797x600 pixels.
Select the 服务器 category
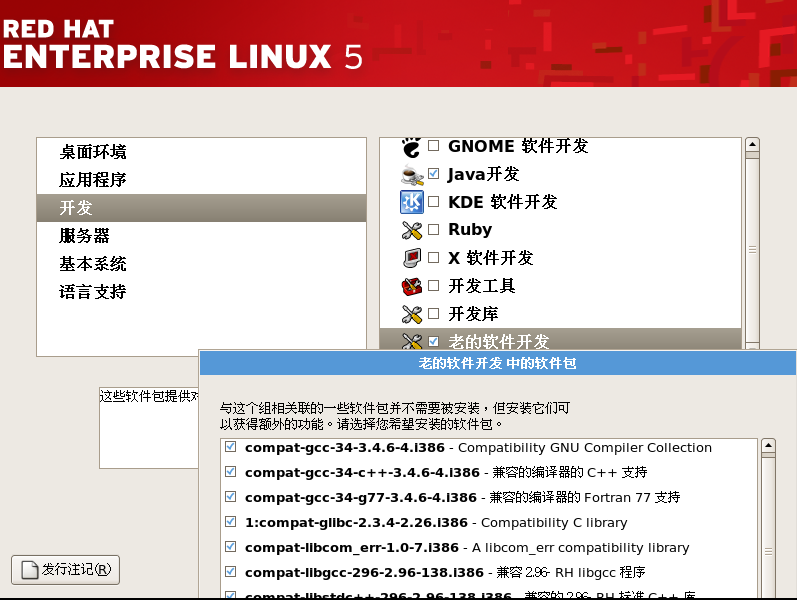tap(201, 235)
